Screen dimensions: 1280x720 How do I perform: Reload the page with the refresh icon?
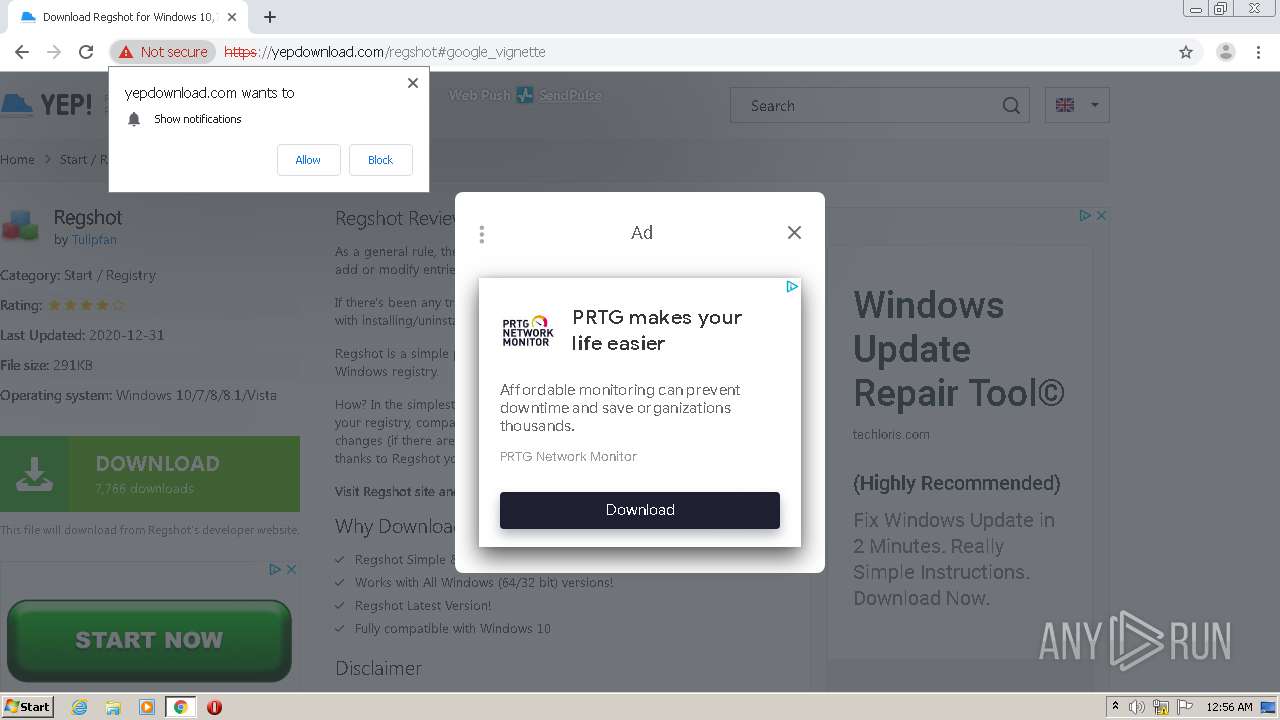(x=86, y=52)
